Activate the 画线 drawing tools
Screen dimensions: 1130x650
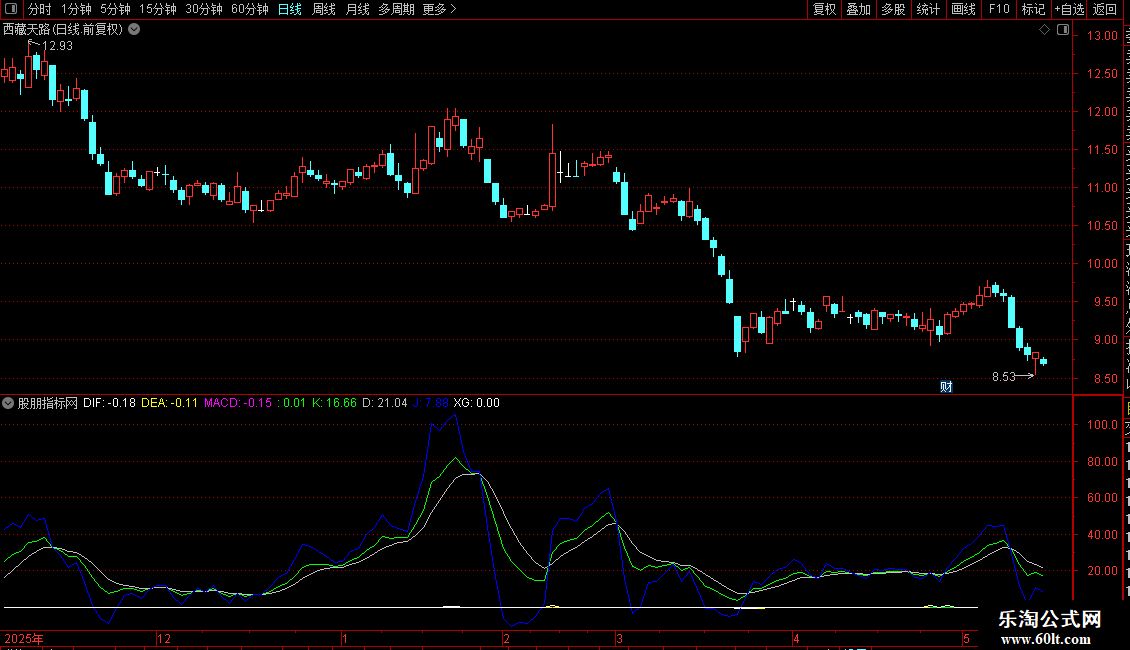[963, 9]
